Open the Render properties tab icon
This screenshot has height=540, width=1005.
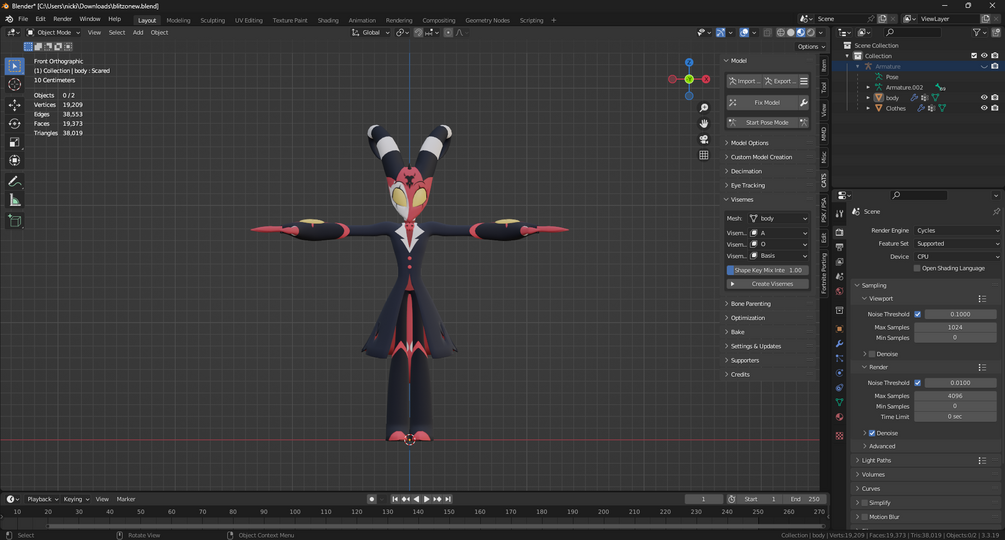tap(840, 233)
